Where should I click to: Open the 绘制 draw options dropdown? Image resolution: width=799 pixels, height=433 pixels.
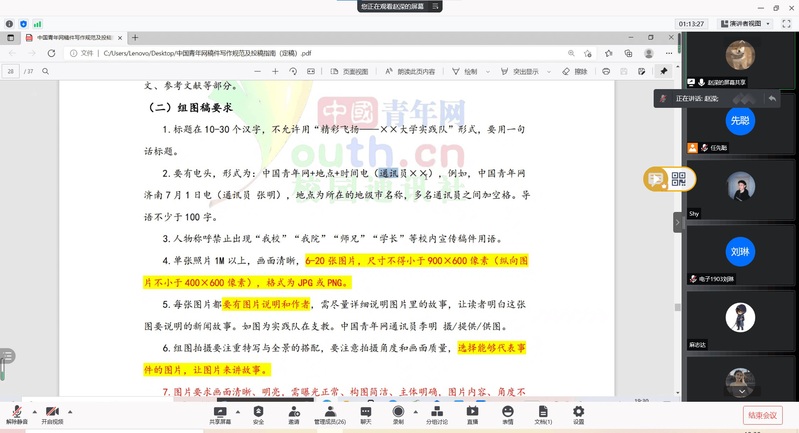[x=488, y=72]
